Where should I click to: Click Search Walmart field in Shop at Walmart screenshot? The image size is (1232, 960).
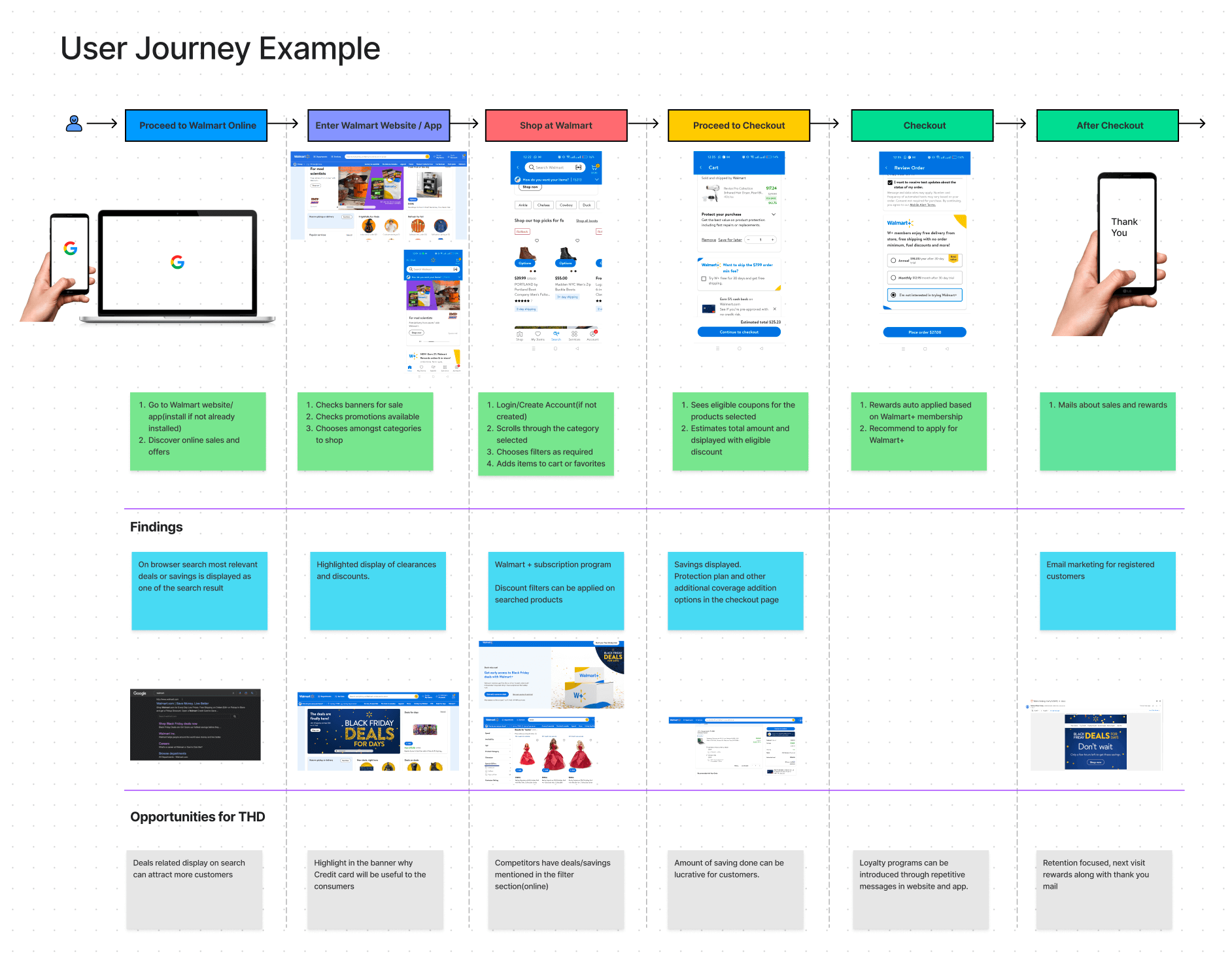(x=555, y=167)
